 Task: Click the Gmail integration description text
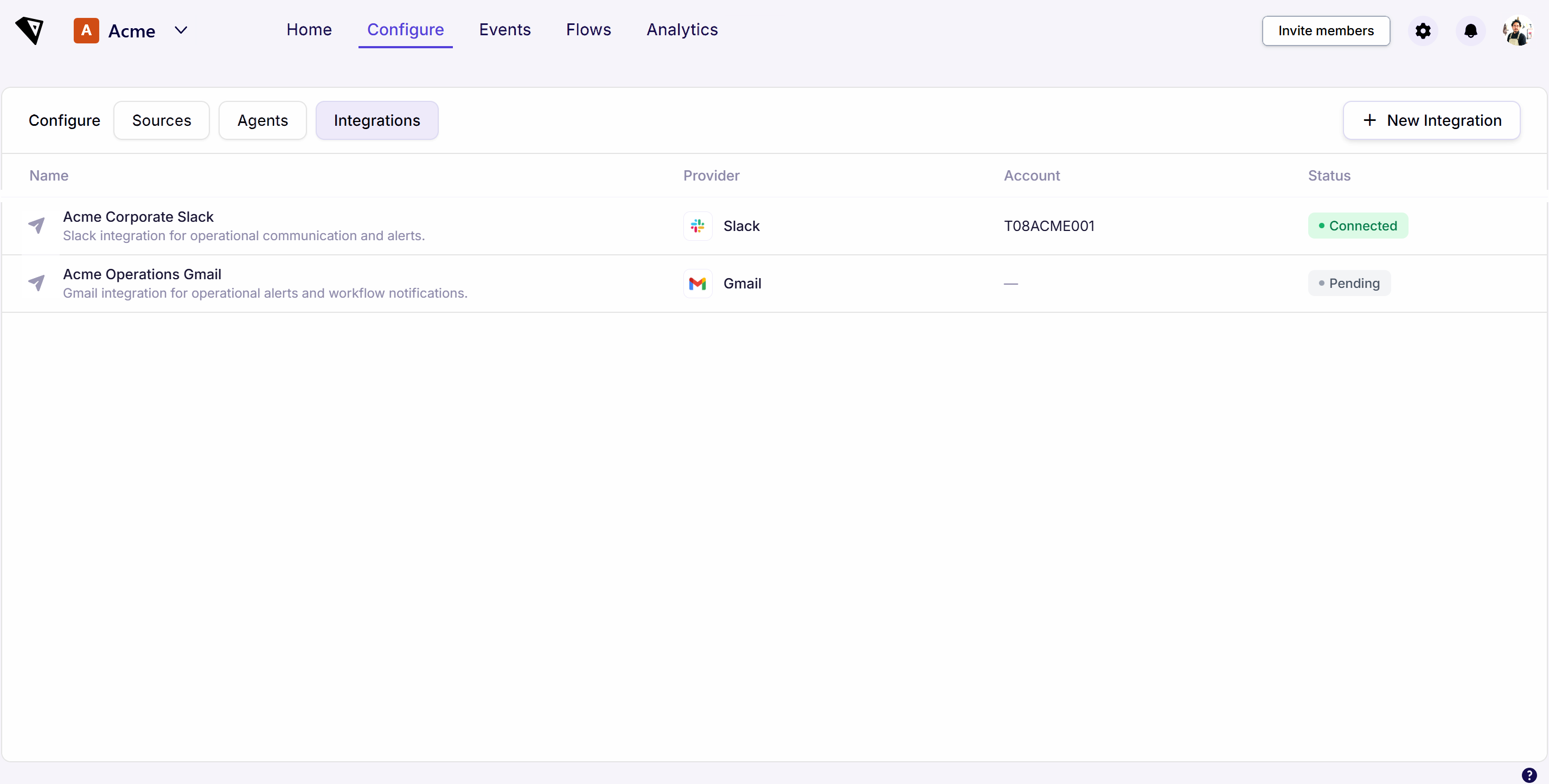coord(265,293)
